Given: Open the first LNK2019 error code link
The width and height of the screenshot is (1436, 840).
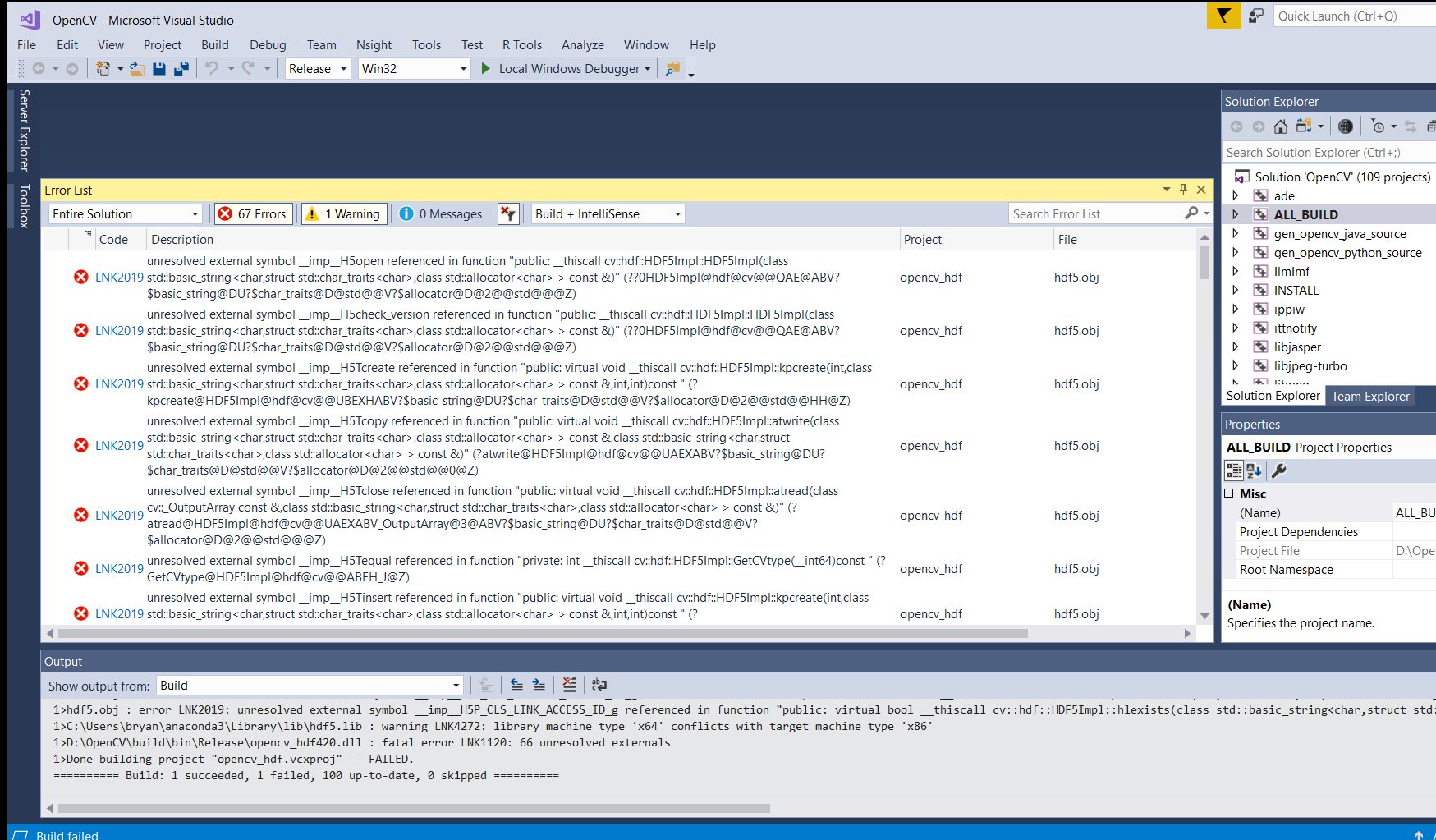Looking at the screenshot, I should [119, 278].
